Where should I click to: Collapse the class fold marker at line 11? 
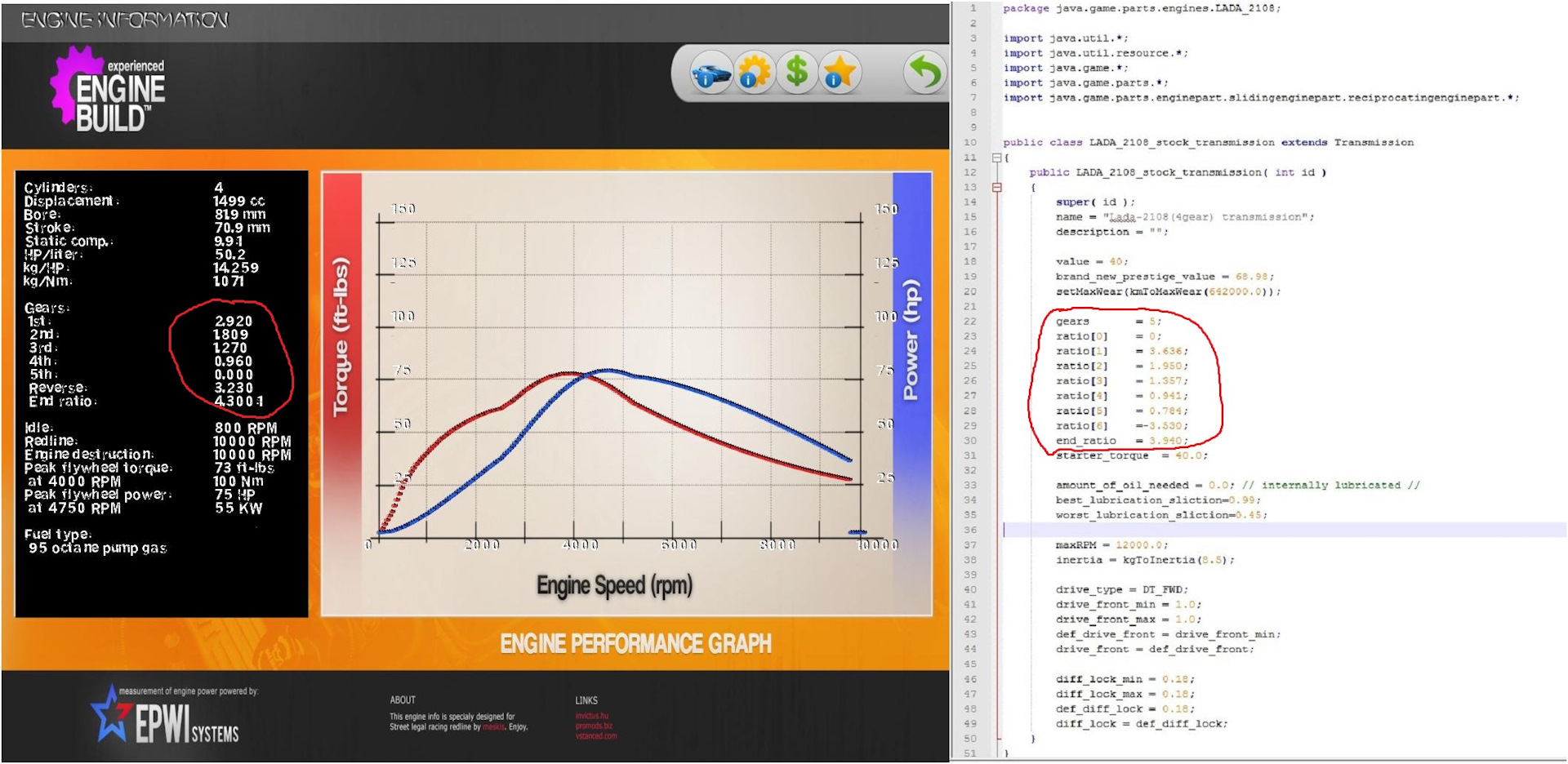pos(996,158)
